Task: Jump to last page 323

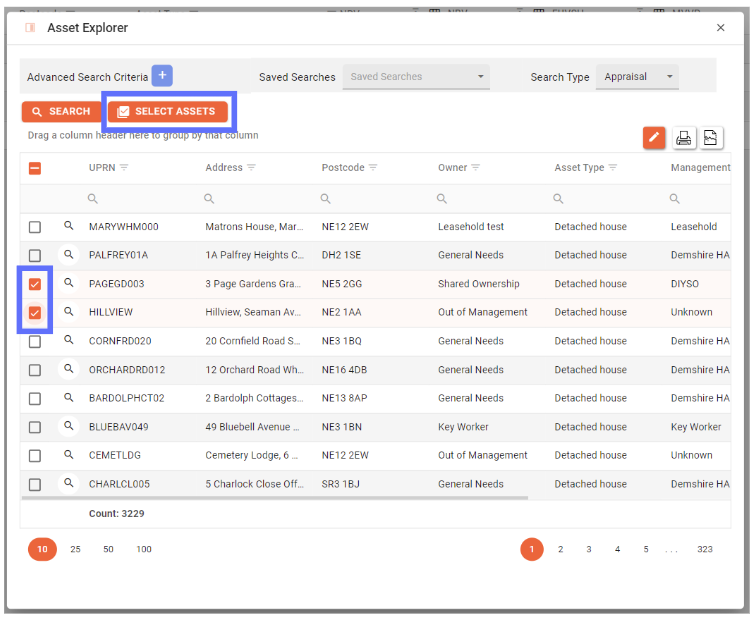Action: [705, 549]
